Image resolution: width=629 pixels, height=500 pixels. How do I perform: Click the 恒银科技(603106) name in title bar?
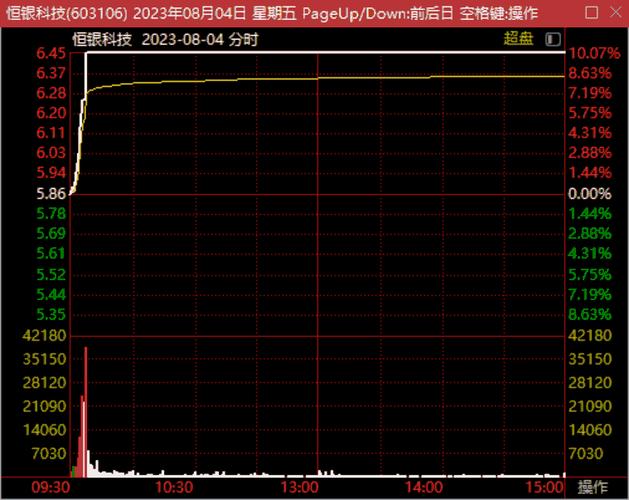(x=64, y=13)
